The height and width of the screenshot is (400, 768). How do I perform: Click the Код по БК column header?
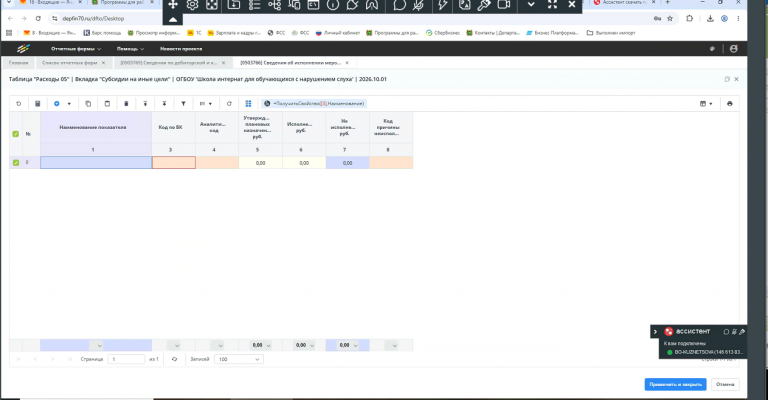[x=170, y=127]
